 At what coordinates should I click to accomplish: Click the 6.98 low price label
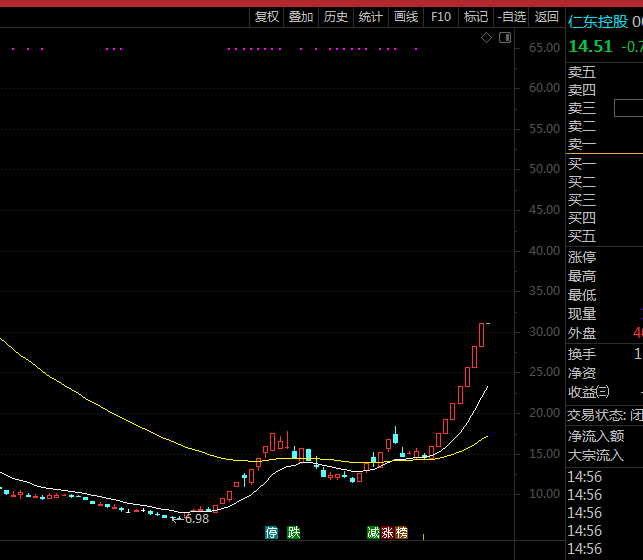click(x=197, y=519)
